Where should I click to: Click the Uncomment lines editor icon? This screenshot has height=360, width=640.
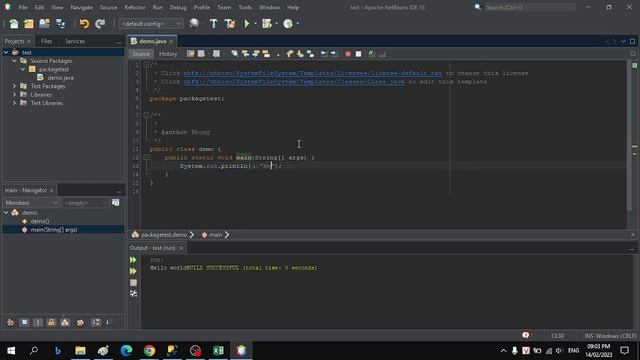pyautogui.click(x=382, y=54)
